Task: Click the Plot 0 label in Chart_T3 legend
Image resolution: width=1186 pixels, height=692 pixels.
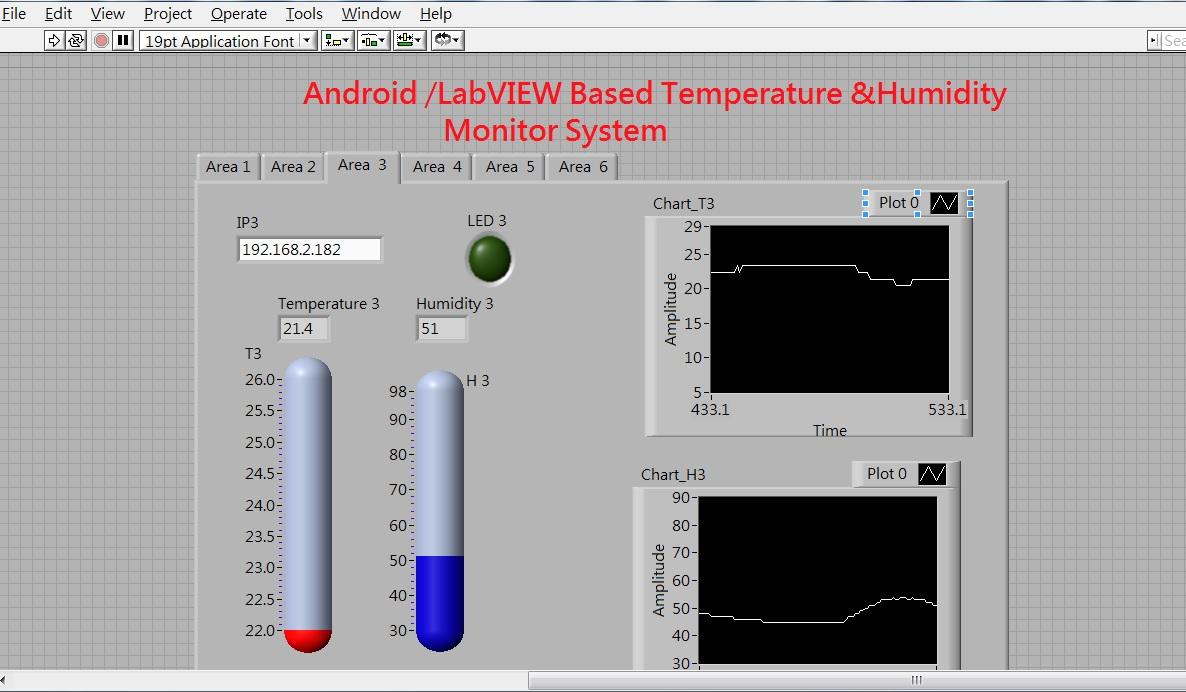Action: click(899, 203)
